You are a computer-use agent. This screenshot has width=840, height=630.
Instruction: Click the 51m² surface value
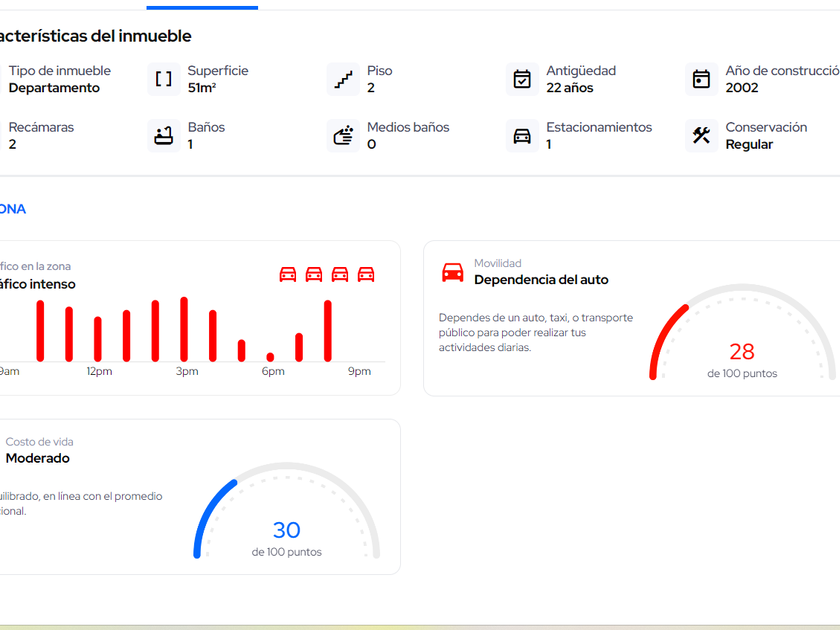tap(202, 88)
